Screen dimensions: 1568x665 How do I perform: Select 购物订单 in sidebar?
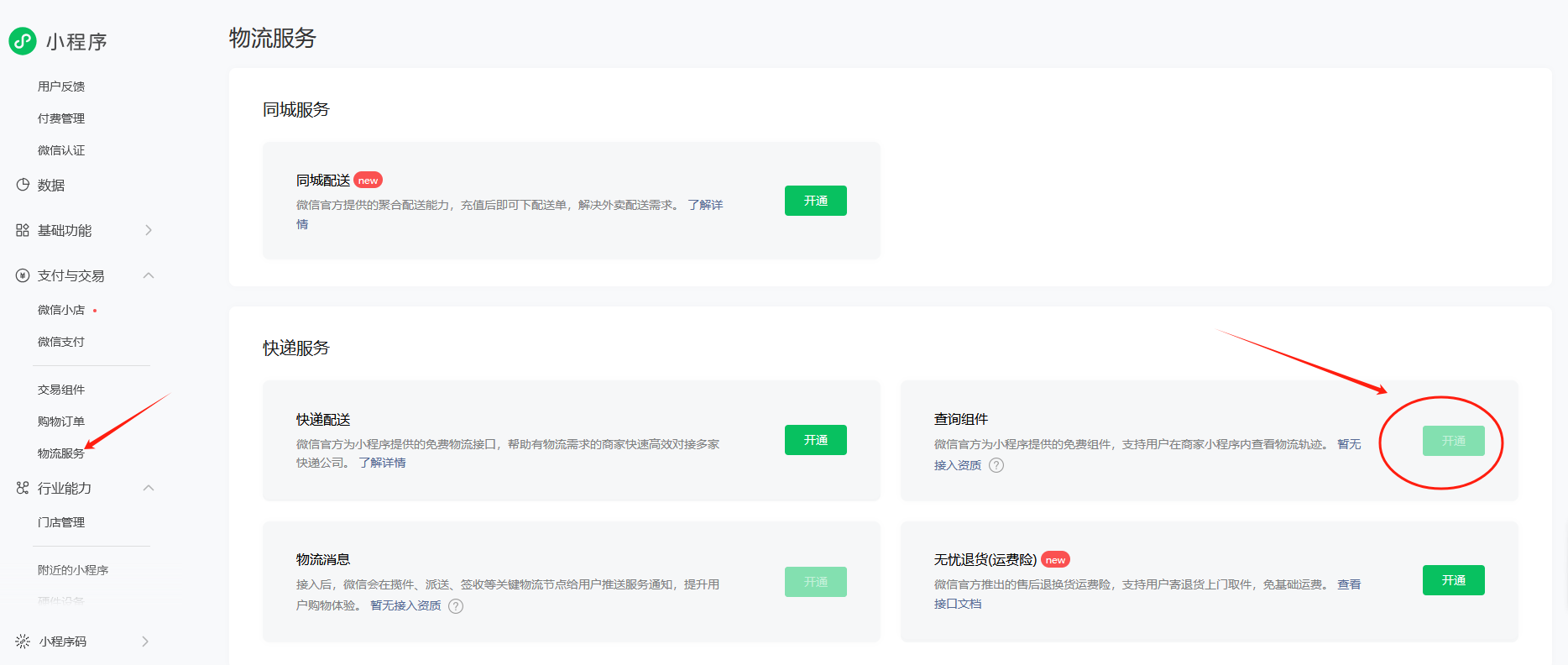tap(61, 422)
